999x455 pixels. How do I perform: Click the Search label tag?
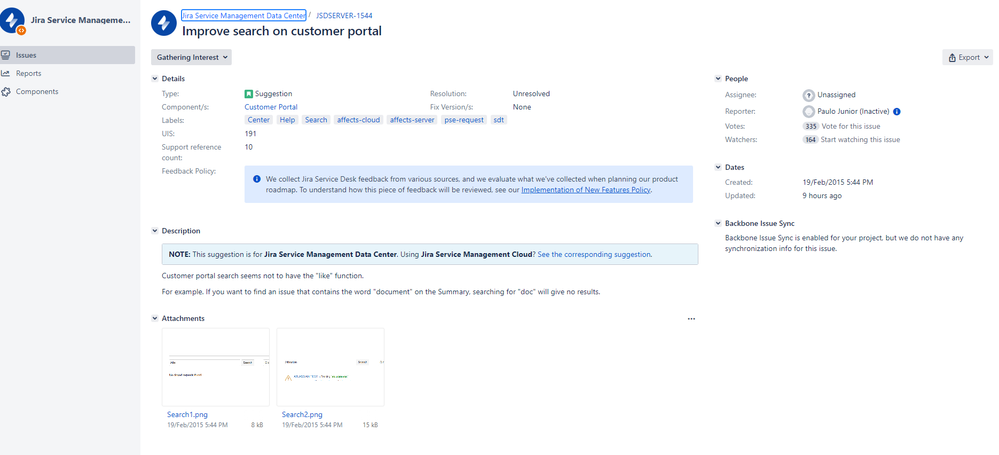click(316, 120)
